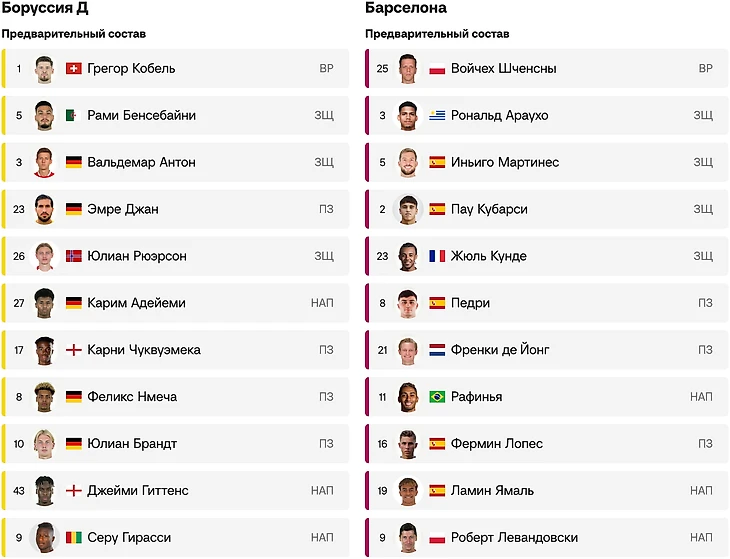Select the Педри player row
The image size is (730, 559).
(540, 303)
